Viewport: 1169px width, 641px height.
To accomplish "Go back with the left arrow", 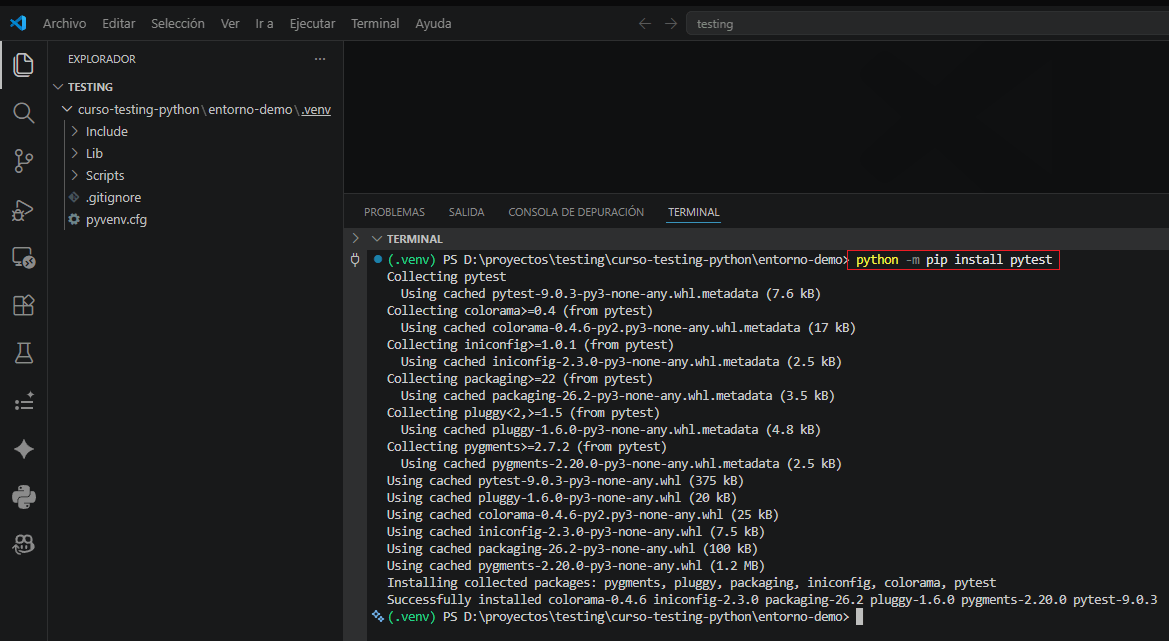I will pos(645,24).
